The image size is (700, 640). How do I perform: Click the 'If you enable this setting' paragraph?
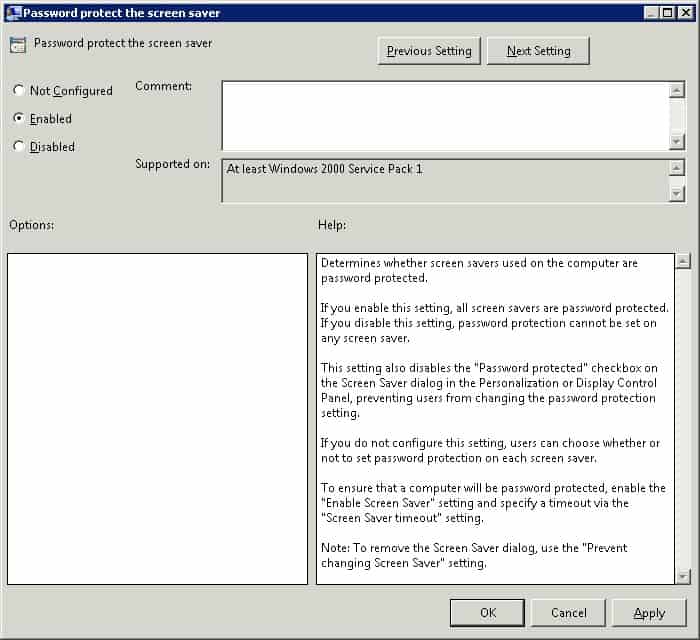[495, 323]
